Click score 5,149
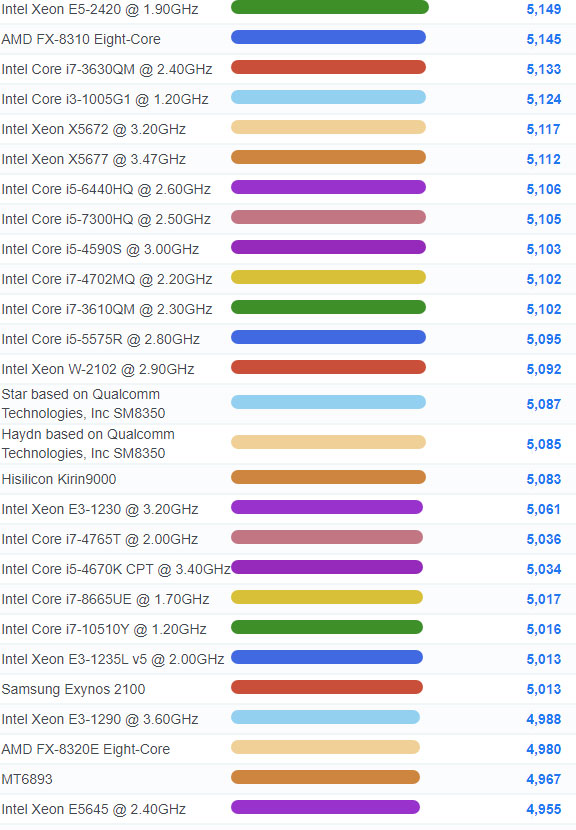The width and height of the screenshot is (576, 830). pos(544,10)
